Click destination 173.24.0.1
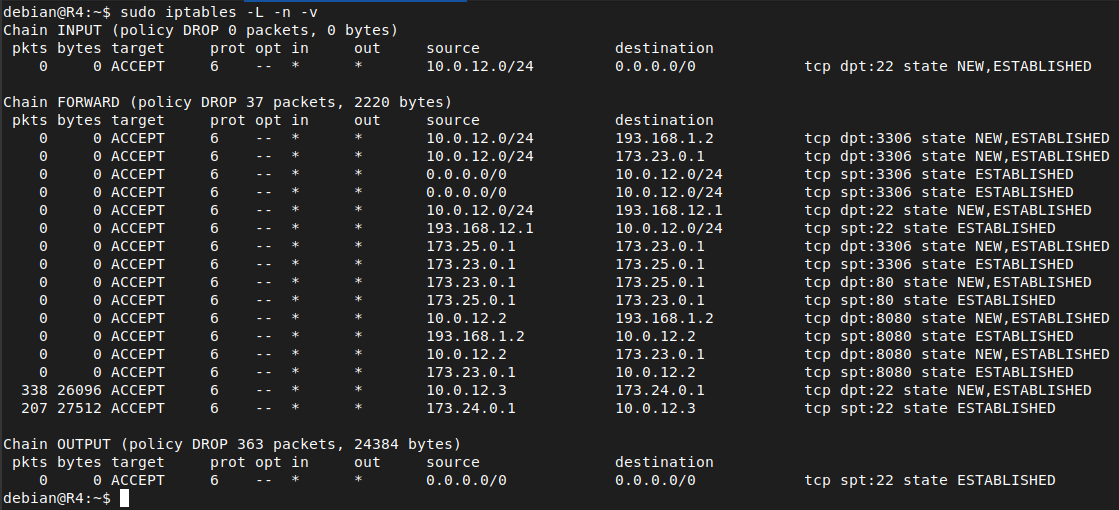Viewport: 1119px width, 510px height. (x=660, y=390)
